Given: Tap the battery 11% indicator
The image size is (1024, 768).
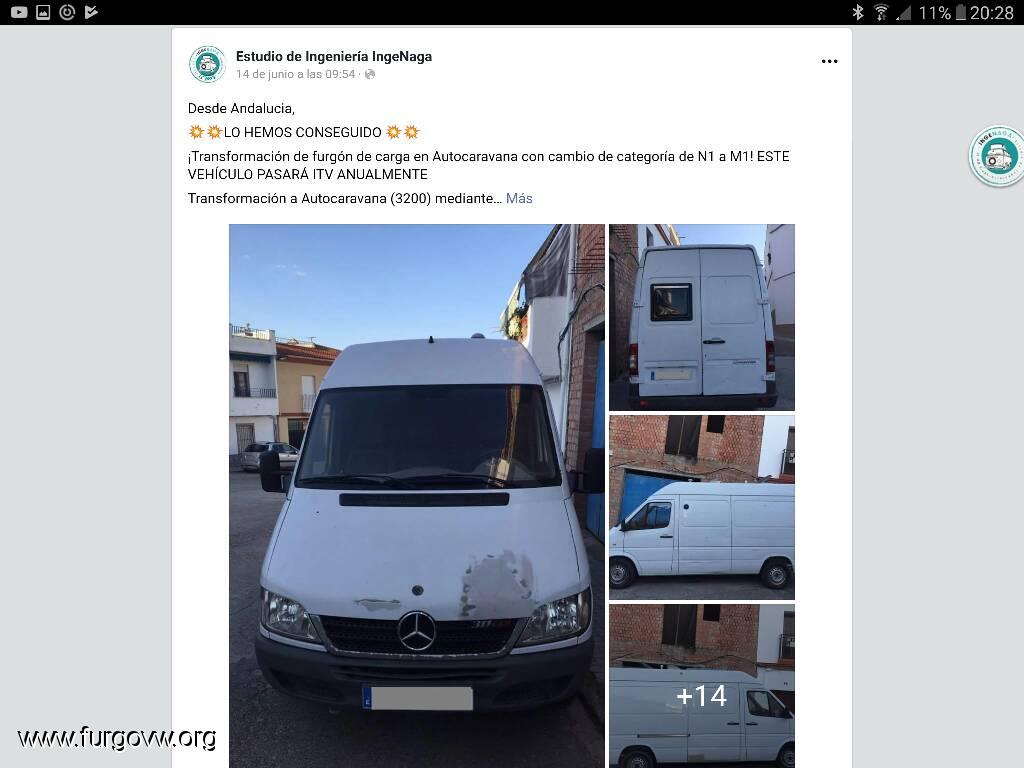Looking at the screenshot, I should point(942,12).
